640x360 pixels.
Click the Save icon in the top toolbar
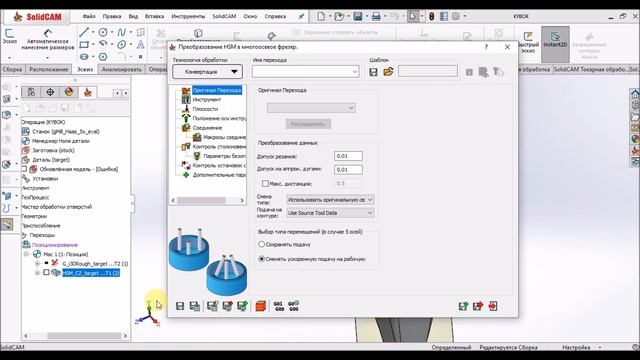pos(358,16)
